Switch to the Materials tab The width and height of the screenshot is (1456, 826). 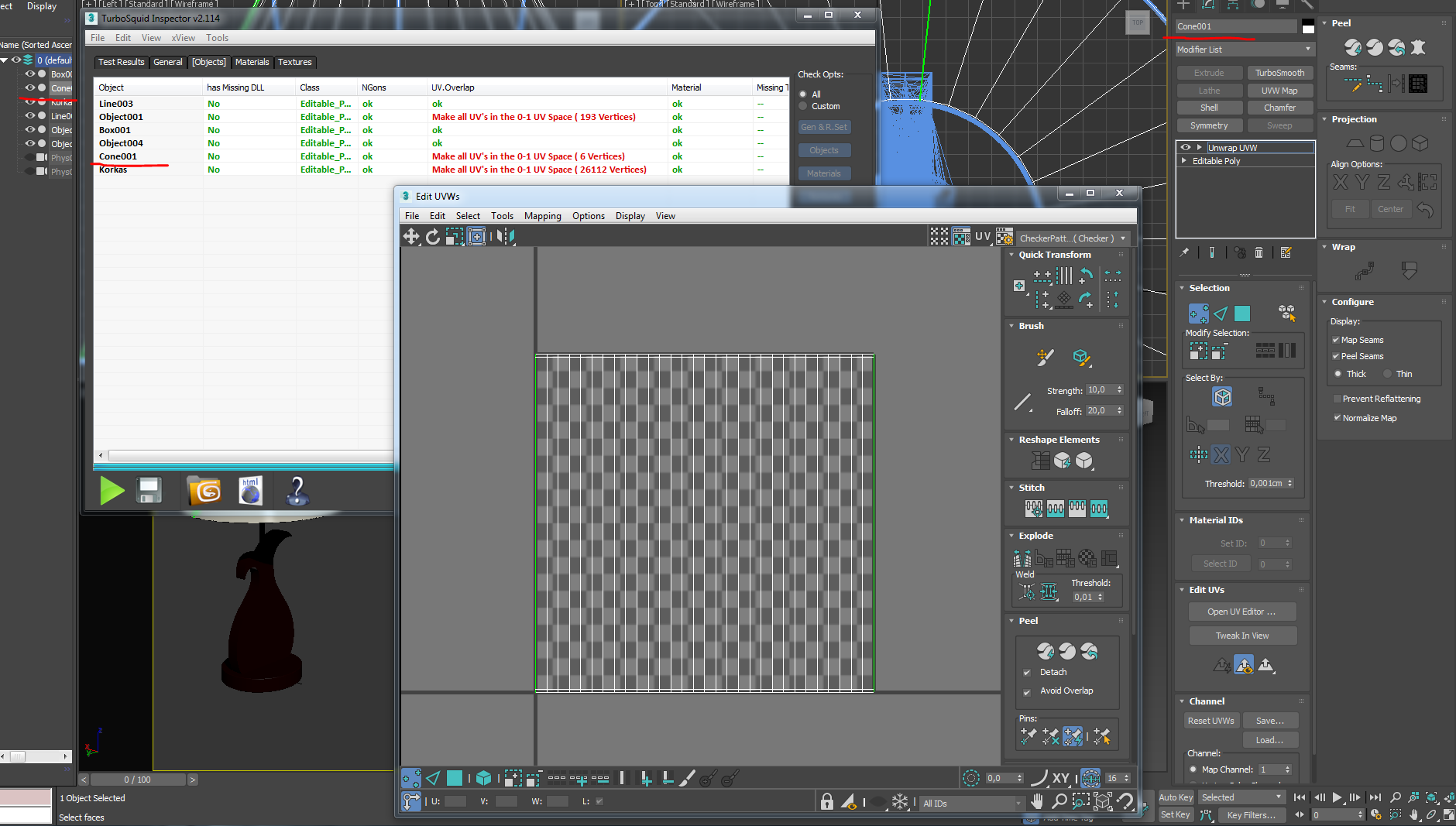point(252,62)
